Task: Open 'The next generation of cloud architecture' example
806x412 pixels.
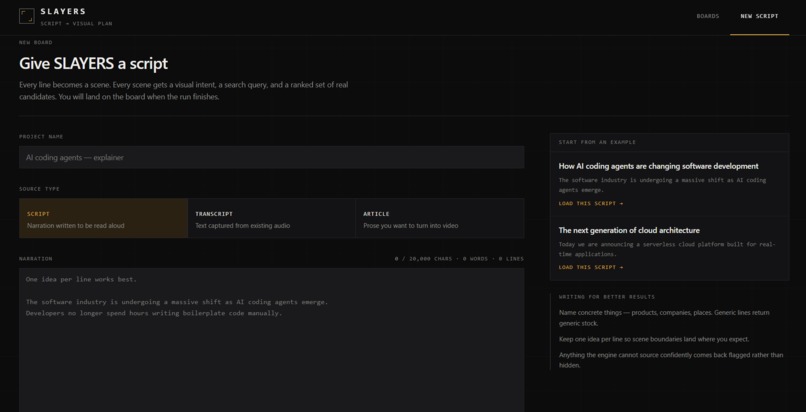Action: (629, 230)
